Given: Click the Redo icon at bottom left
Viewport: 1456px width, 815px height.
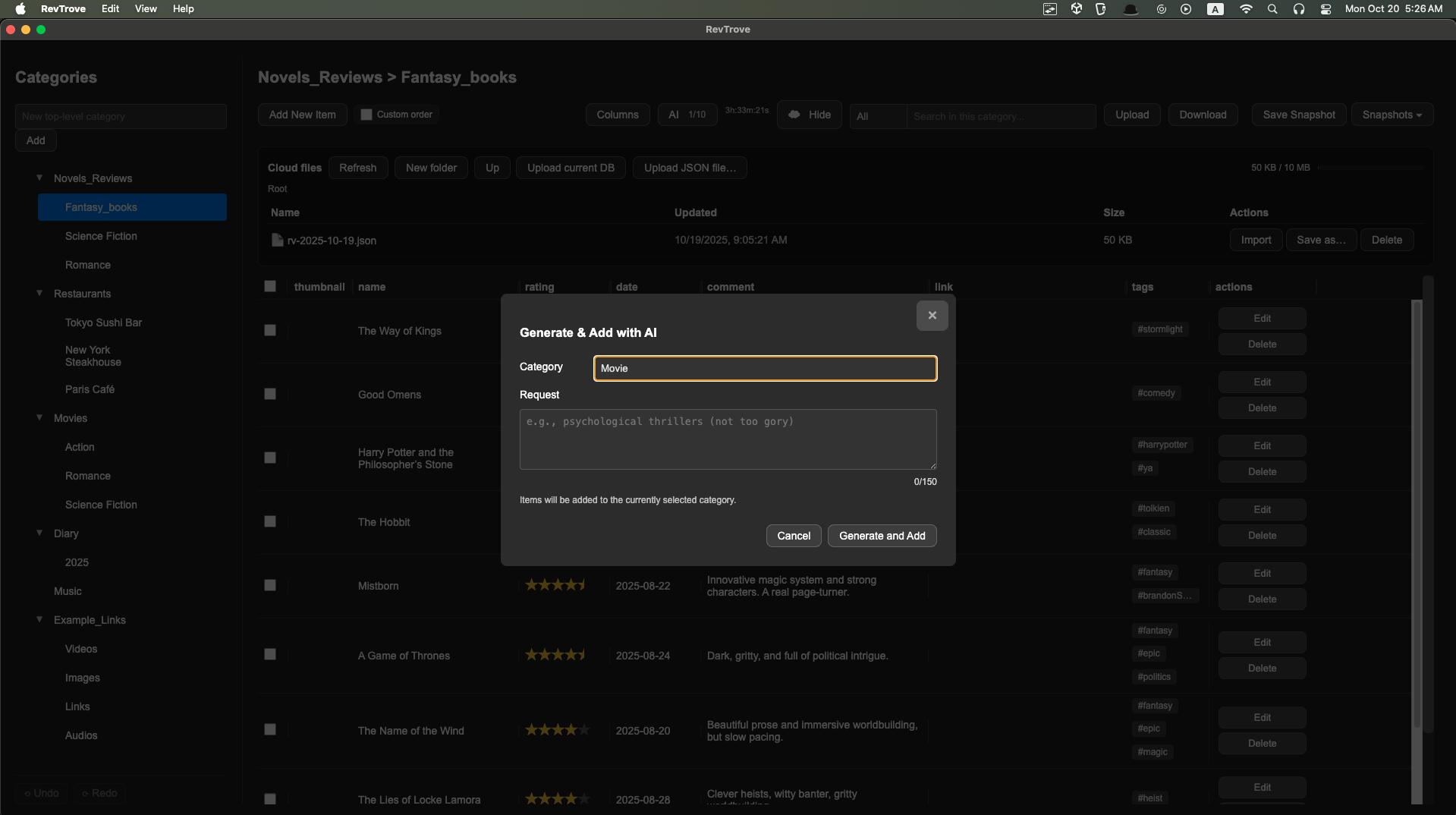Looking at the screenshot, I should click(x=86, y=792).
